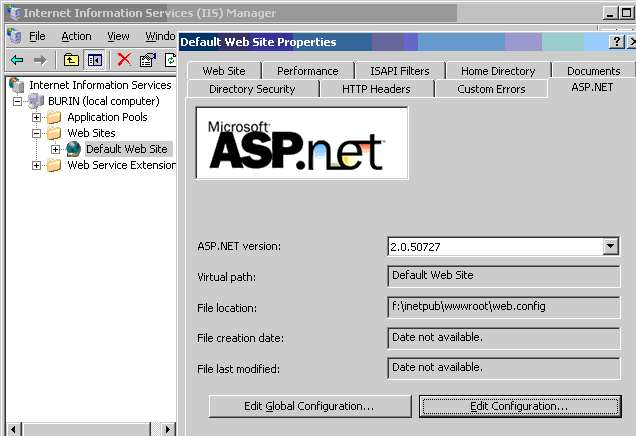
Task: Select Internet Information Services tree label
Action: click(x=100, y=85)
